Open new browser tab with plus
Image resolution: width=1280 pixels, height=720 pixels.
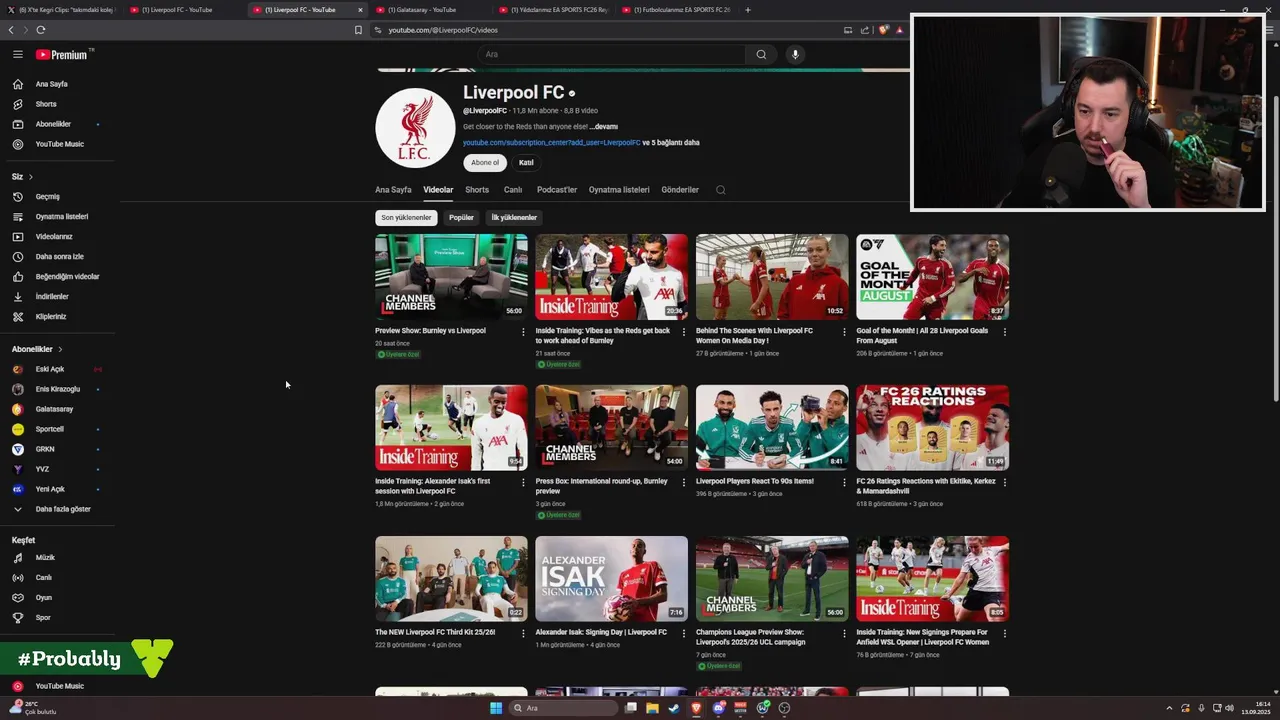pyautogui.click(x=747, y=10)
